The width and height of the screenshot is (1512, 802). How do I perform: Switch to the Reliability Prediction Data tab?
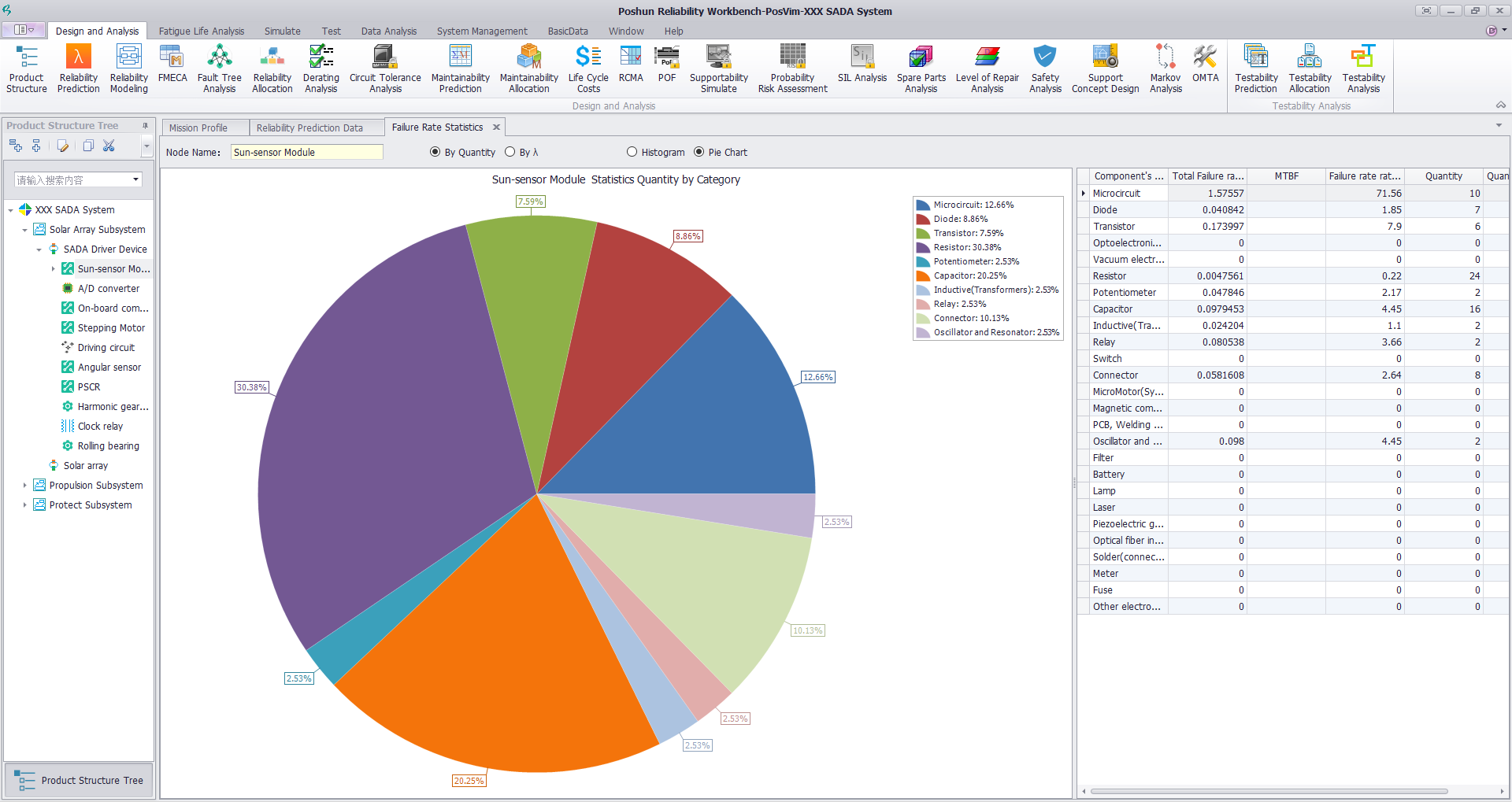[x=309, y=128]
